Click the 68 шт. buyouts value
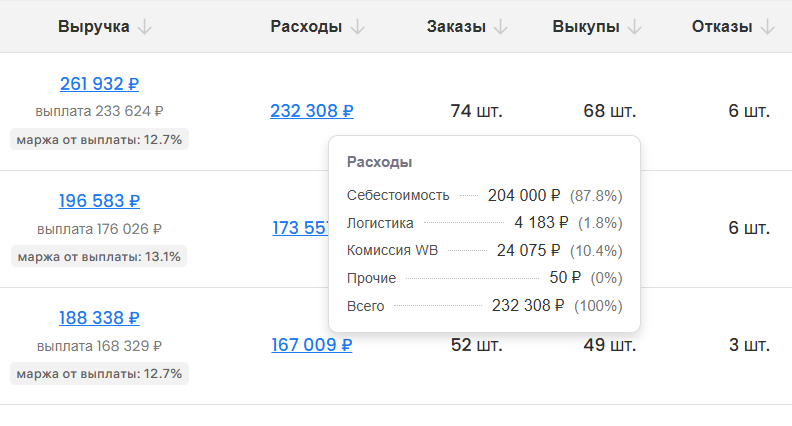 610,111
